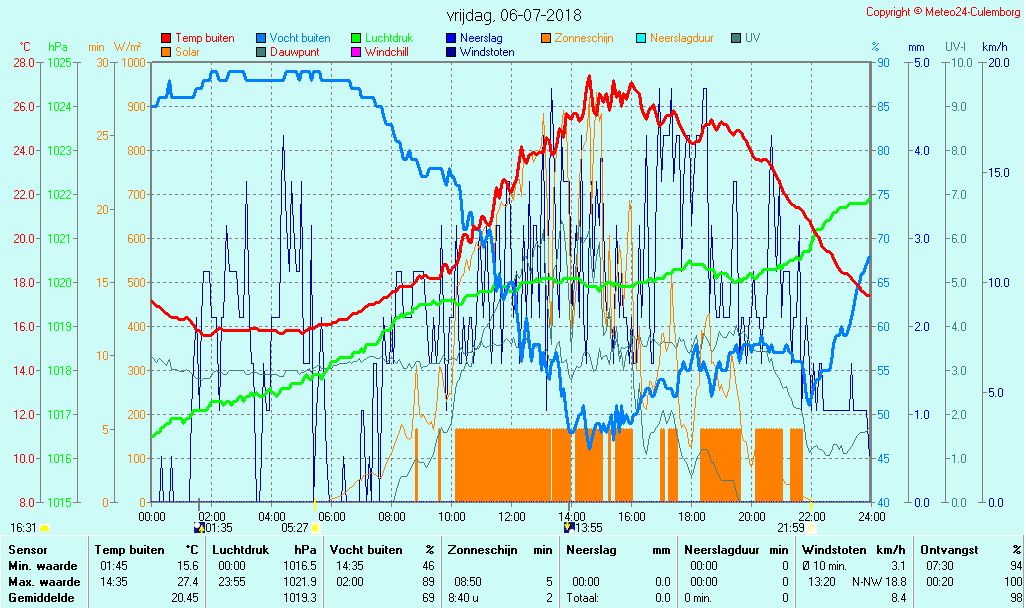Viewport: 1026px width, 608px height.
Task: Click the red Temp buiten legend swatch
Action: coord(166,38)
